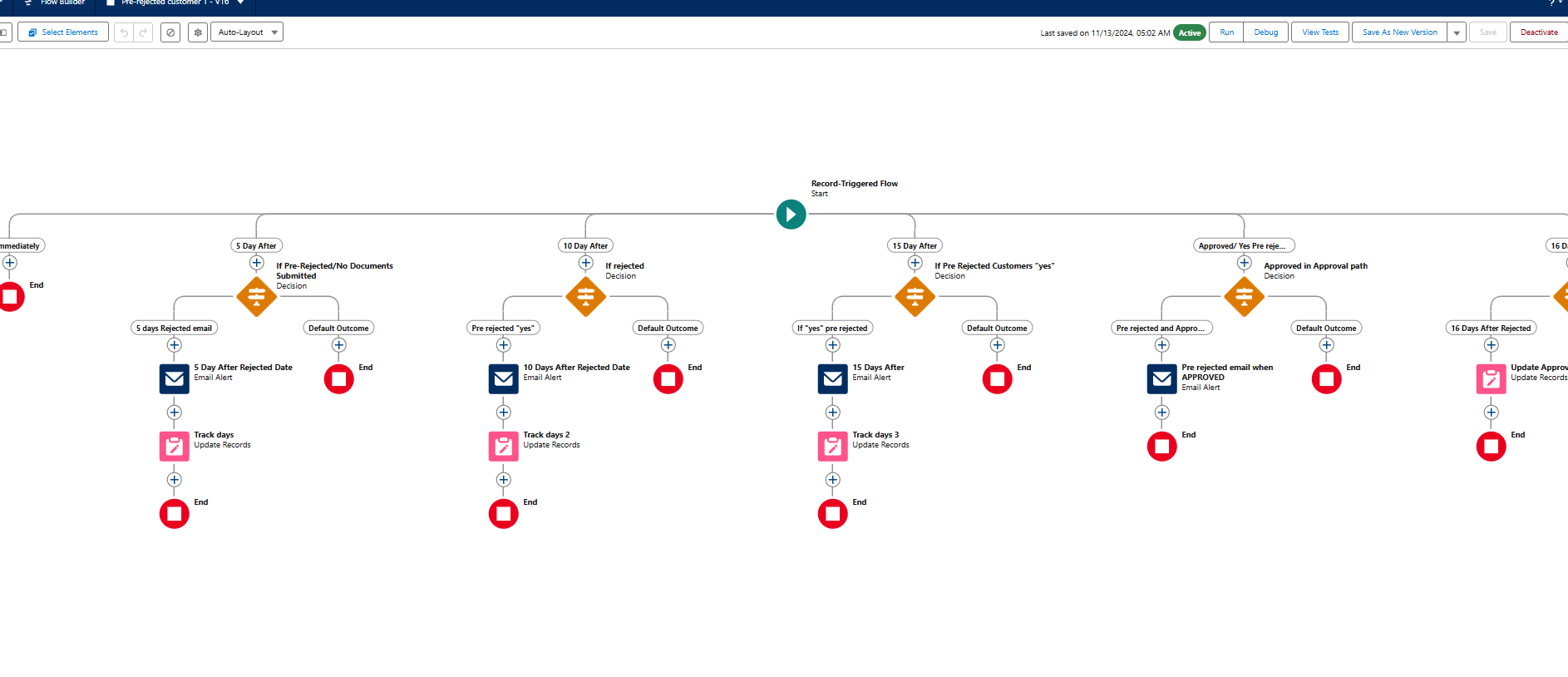Screen dimensions: 1568x677
Task: Select the 16 Days After Rejected outcome label
Action: 1491,328
